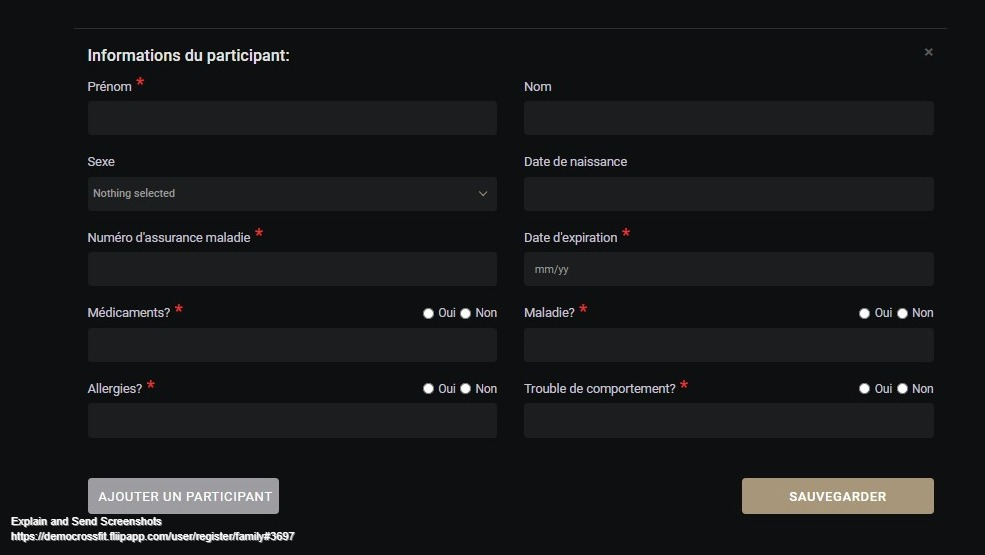Click the Trouble de comportement text box

tap(728, 421)
